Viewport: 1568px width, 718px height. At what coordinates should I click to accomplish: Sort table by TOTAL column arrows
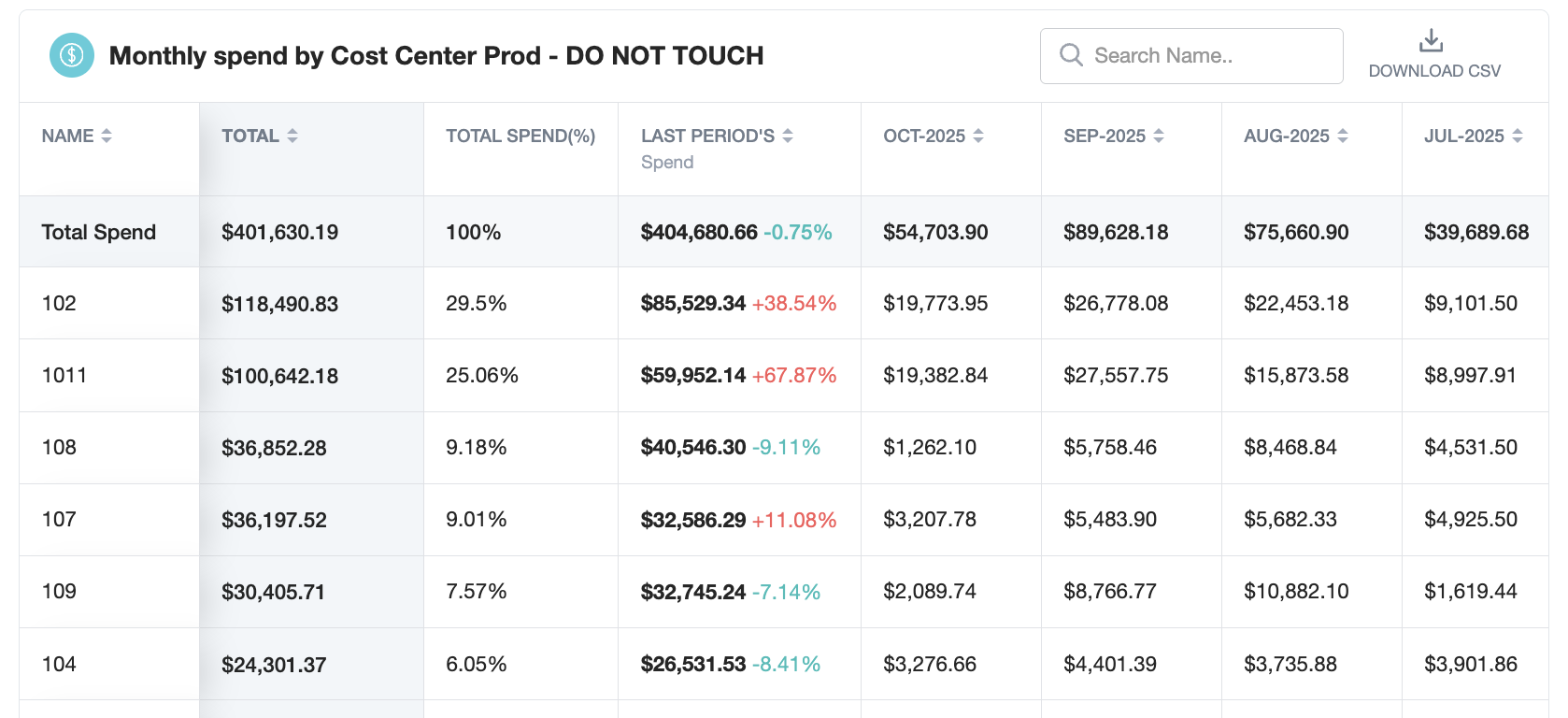(x=292, y=136)
